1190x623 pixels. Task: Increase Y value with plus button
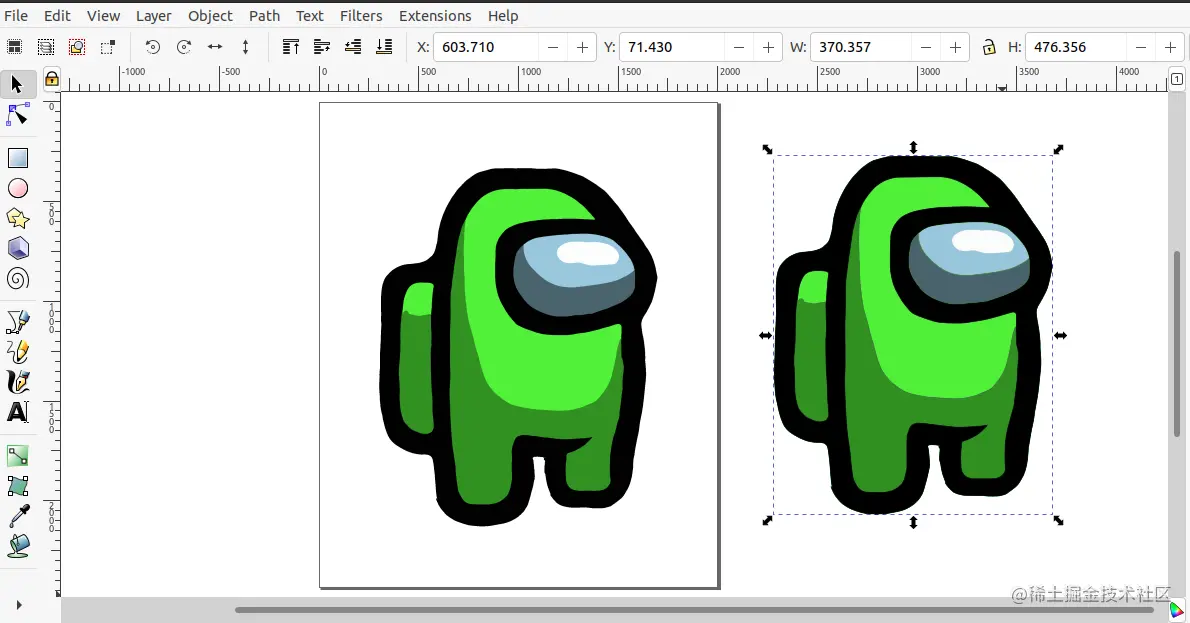pos(768,47)
